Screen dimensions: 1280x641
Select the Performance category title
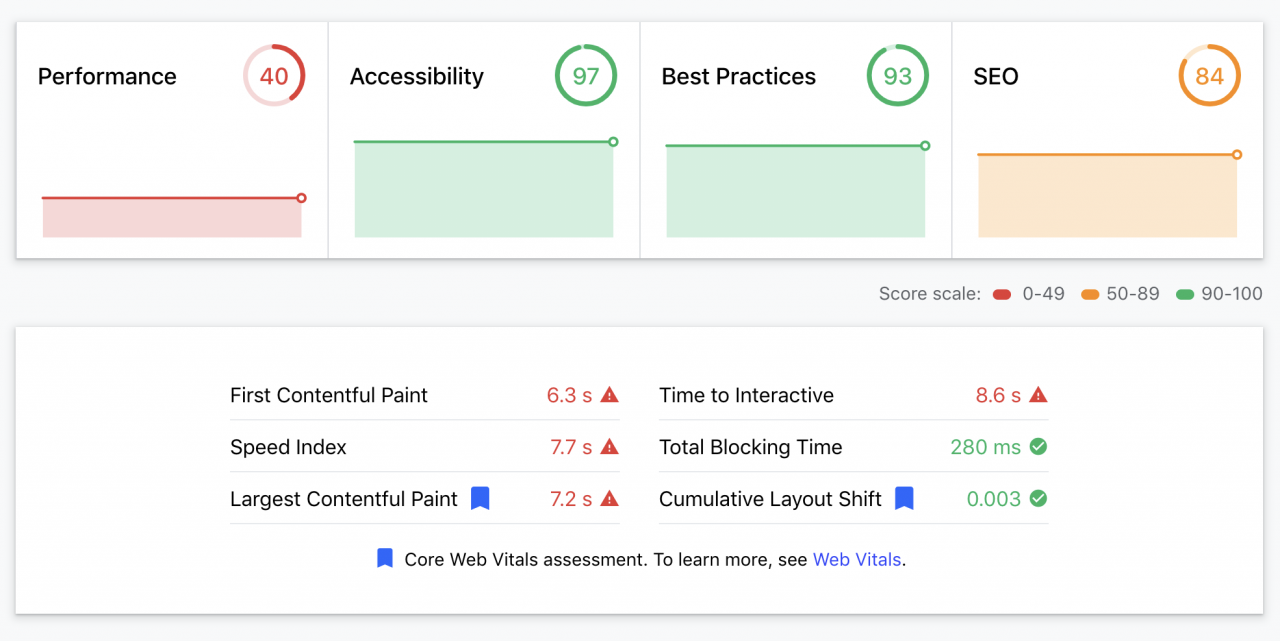pos(107,77)
